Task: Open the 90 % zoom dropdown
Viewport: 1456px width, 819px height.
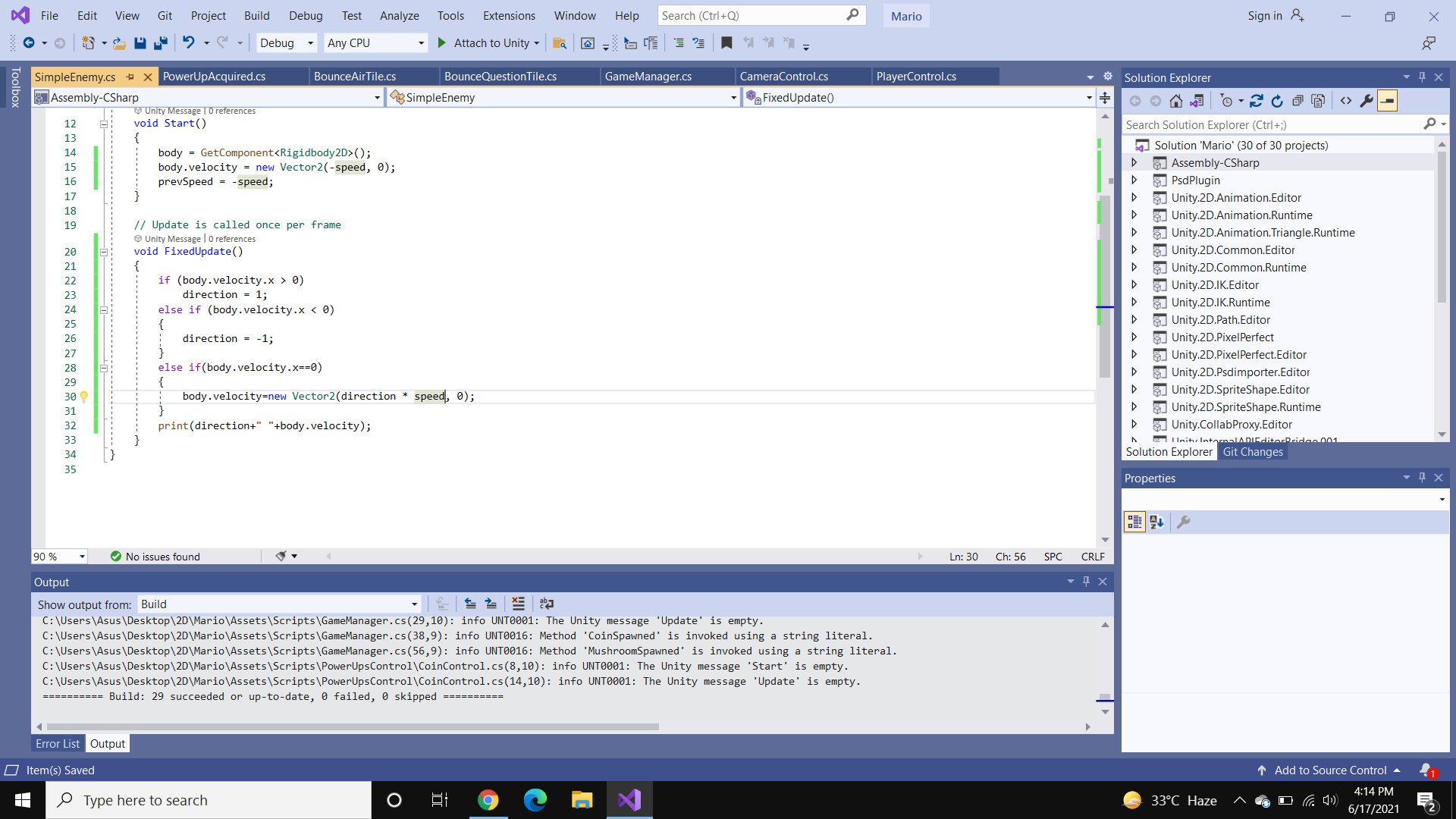Action: [59, 557]
